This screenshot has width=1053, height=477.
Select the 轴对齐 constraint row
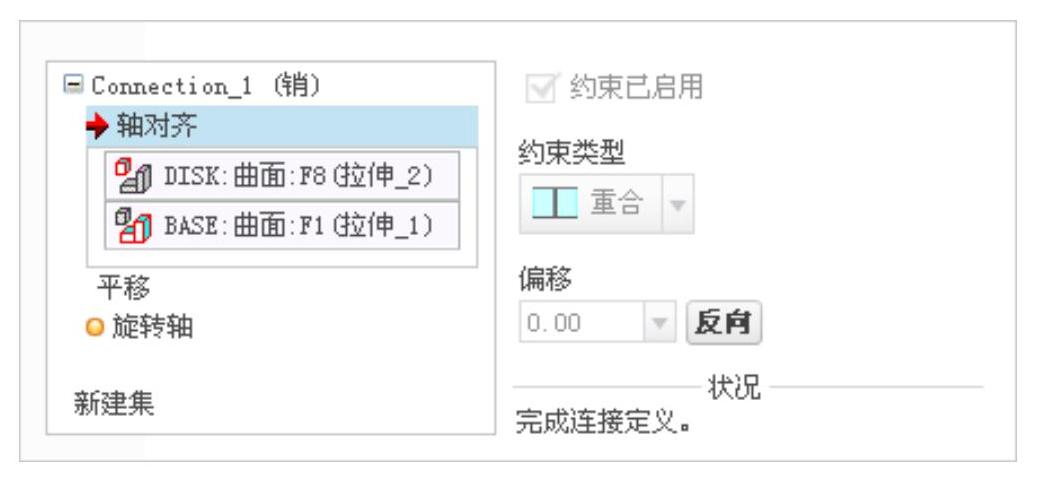282,127
